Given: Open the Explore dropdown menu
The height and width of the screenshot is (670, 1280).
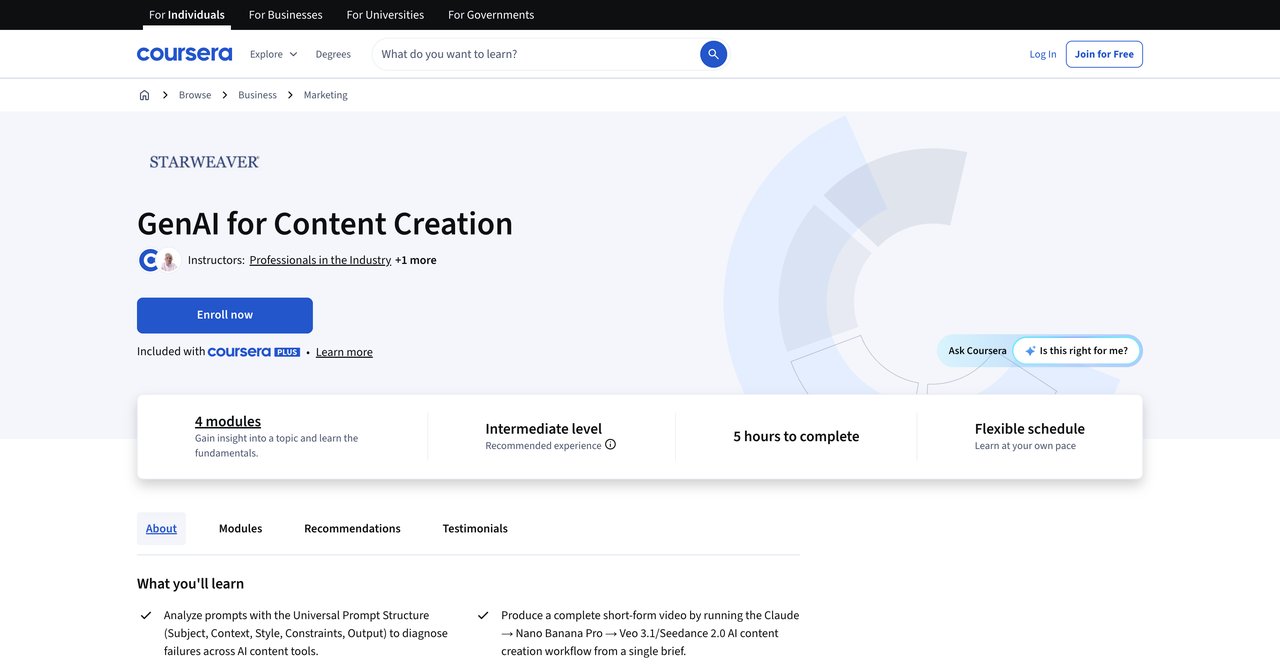Looking at the screenshot, I should pyautogui.click(x=273, y=54).
